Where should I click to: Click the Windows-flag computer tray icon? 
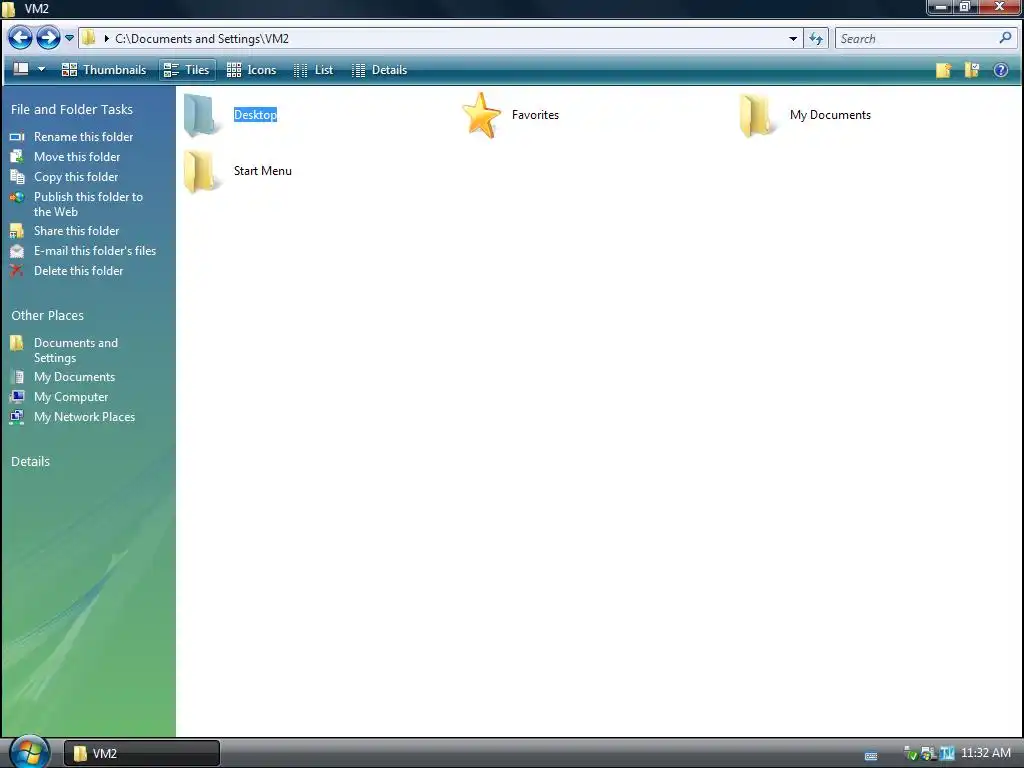[x=928, y=754]
